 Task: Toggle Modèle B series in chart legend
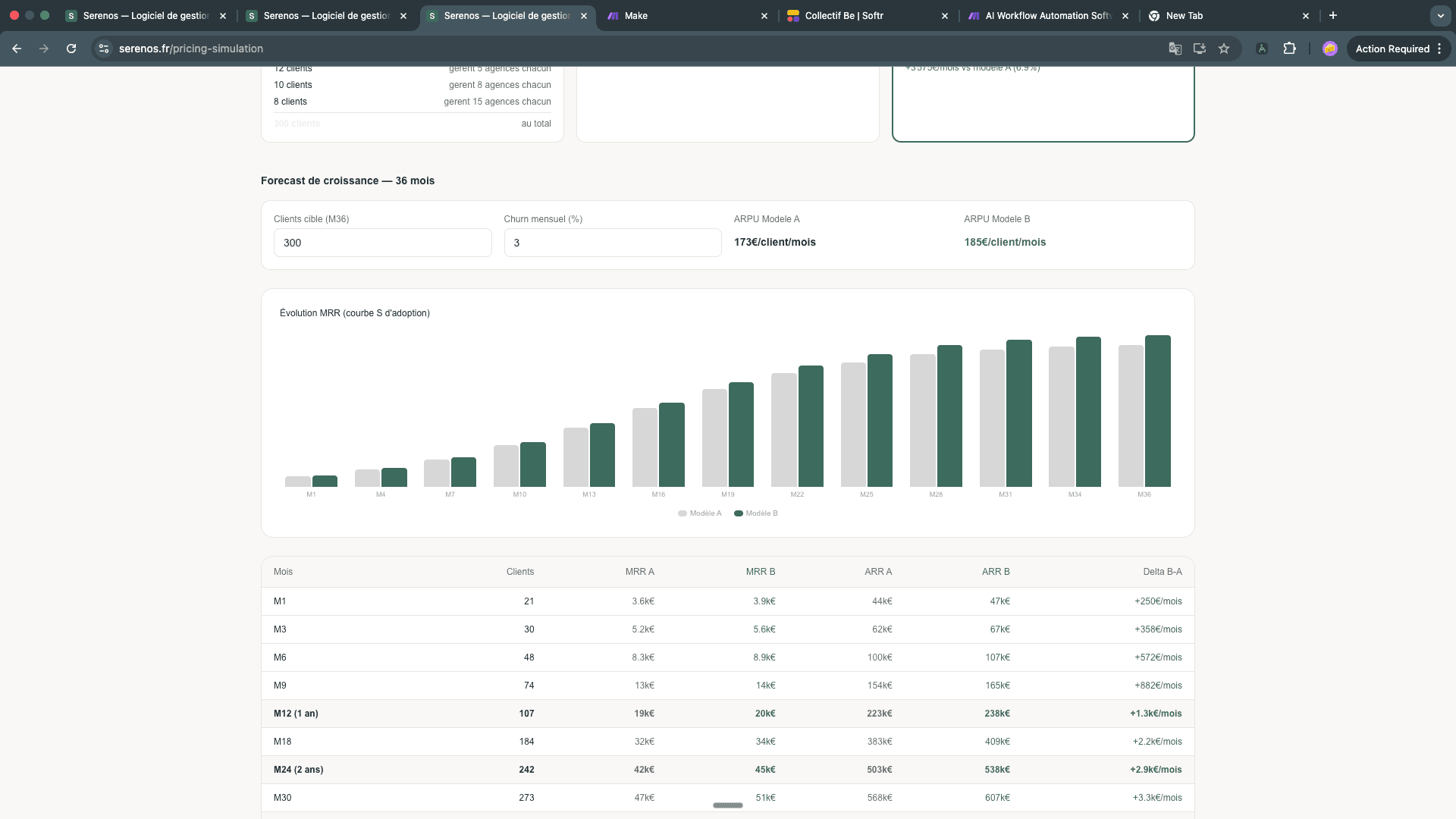coord(756,513)
